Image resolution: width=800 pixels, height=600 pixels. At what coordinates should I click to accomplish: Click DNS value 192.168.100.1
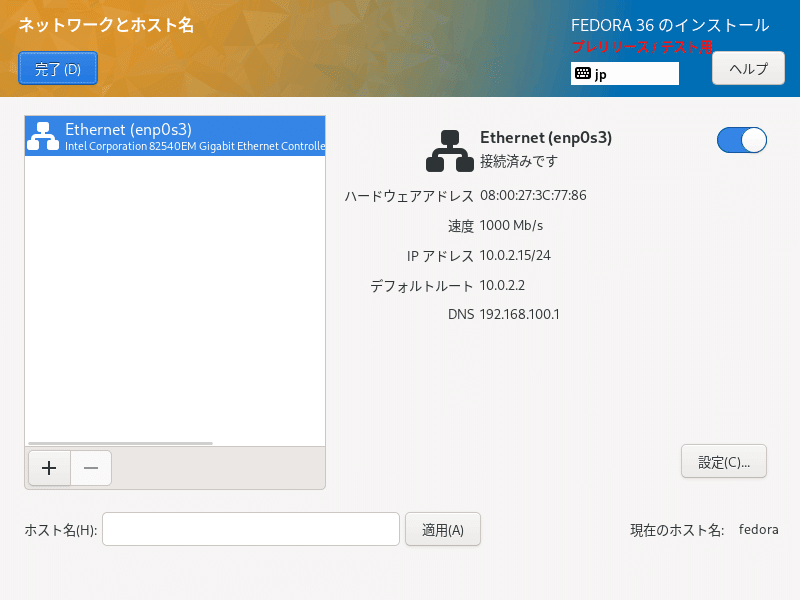[519, 314]
